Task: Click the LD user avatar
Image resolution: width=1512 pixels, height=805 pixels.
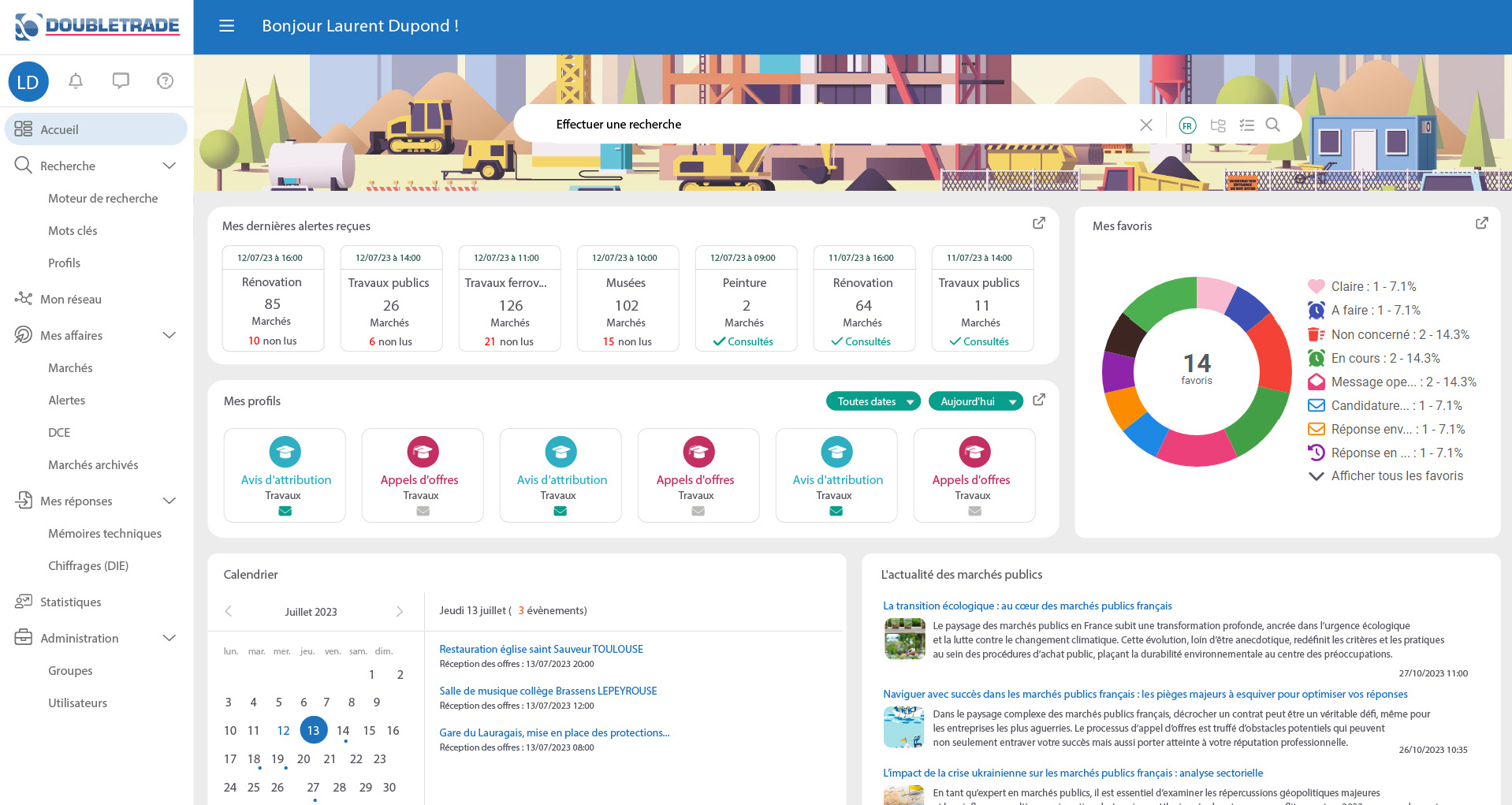Action: pos(28,82)
